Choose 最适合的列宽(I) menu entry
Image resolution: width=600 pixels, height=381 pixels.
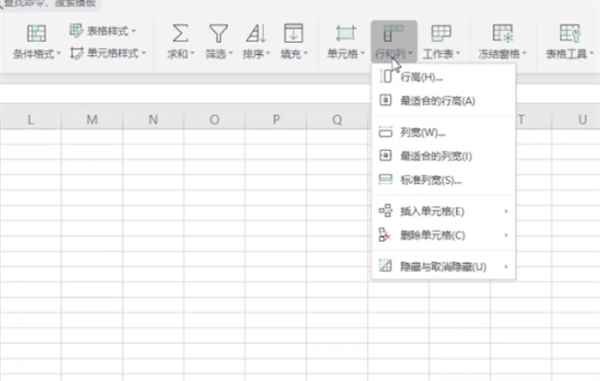pyautogui.click(x=443, y=156)
